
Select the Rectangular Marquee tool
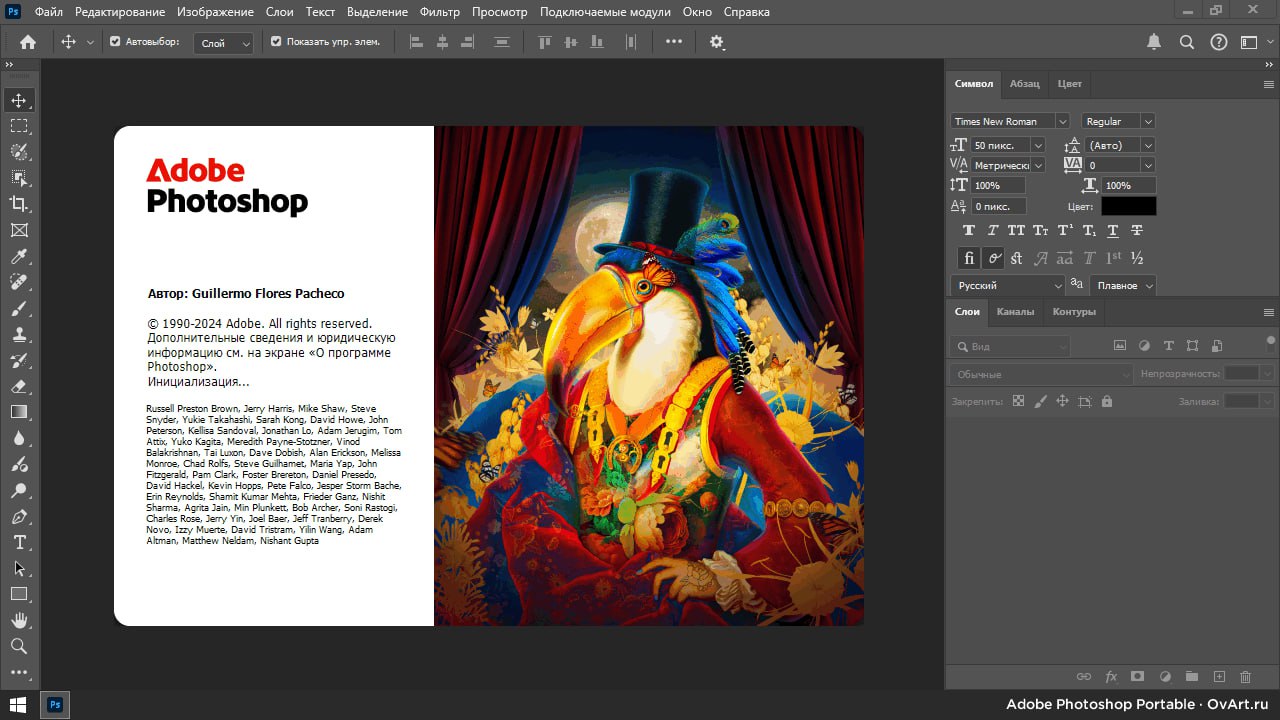[x=19, y=126]
